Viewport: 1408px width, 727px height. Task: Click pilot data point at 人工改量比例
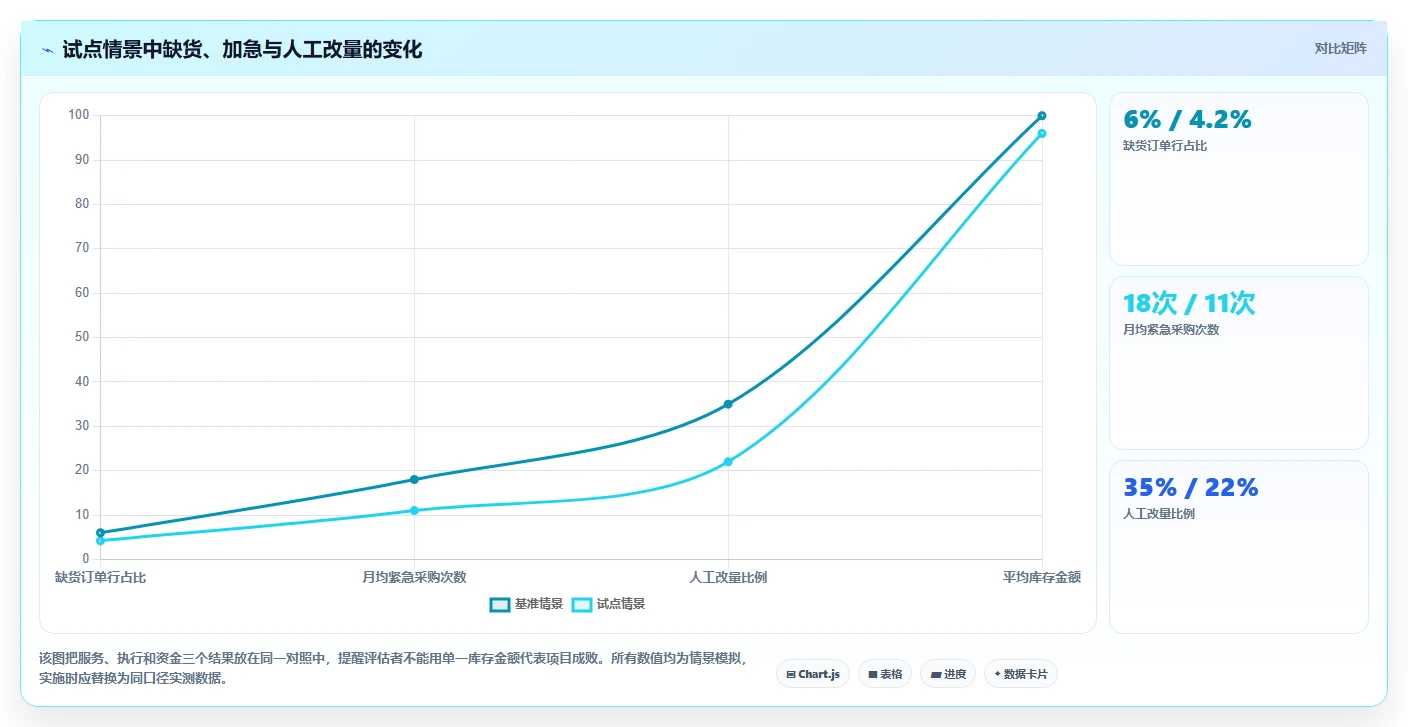click(728, 462)
